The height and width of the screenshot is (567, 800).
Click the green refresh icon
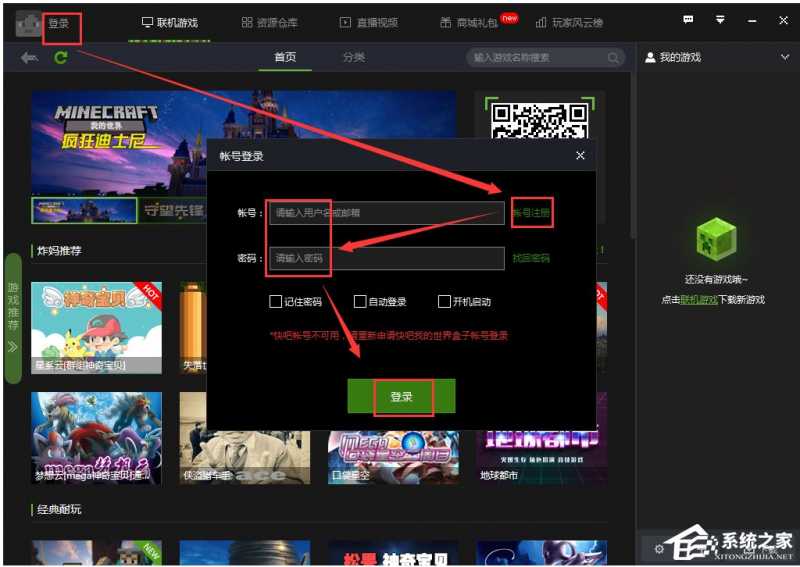pyautogui.click(x=61, y=58)
